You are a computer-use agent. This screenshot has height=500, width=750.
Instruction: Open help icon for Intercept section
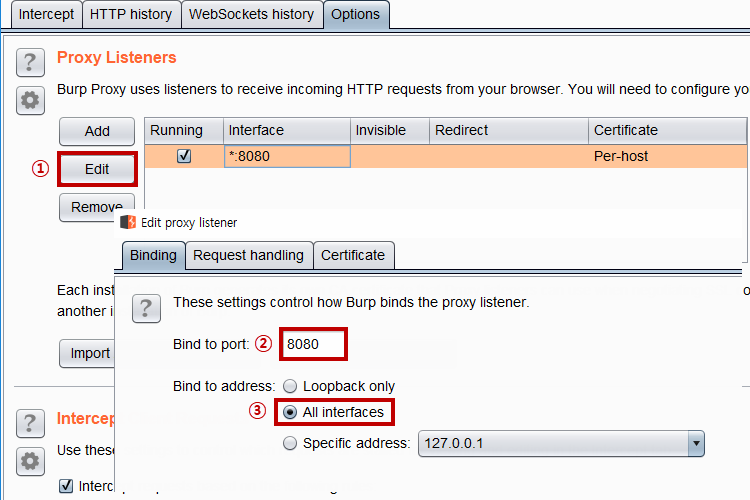30,423
